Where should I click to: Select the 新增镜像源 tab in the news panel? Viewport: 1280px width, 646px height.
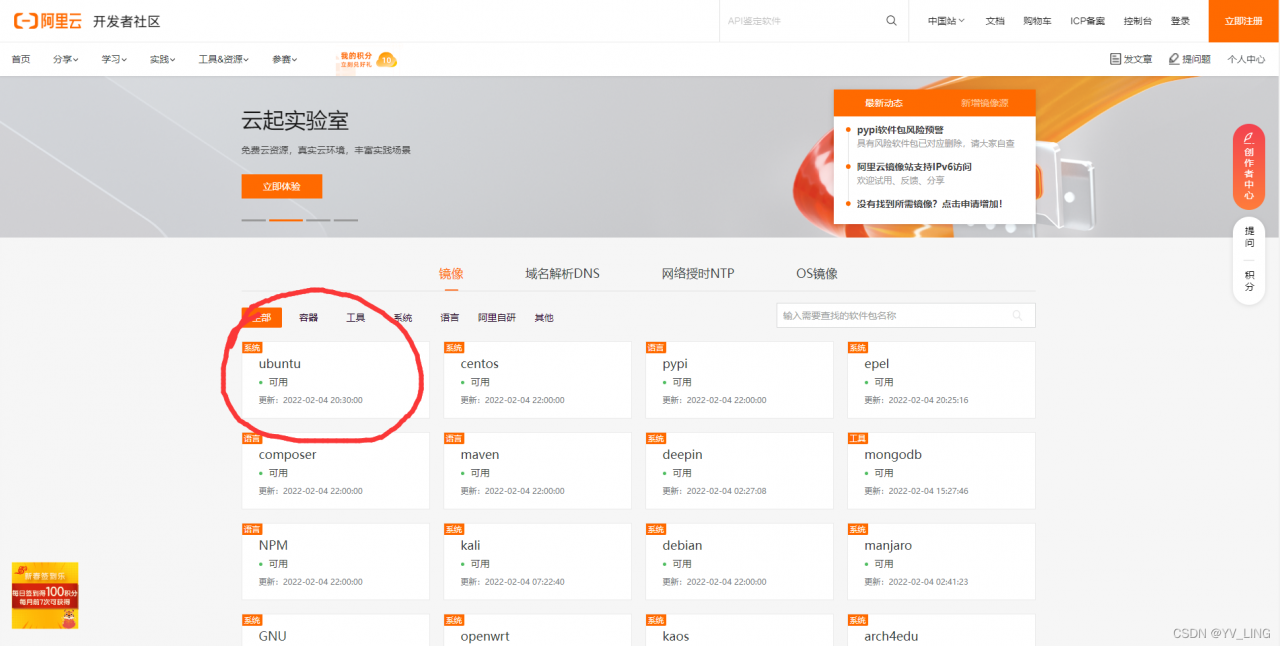[x=985, y=103]
